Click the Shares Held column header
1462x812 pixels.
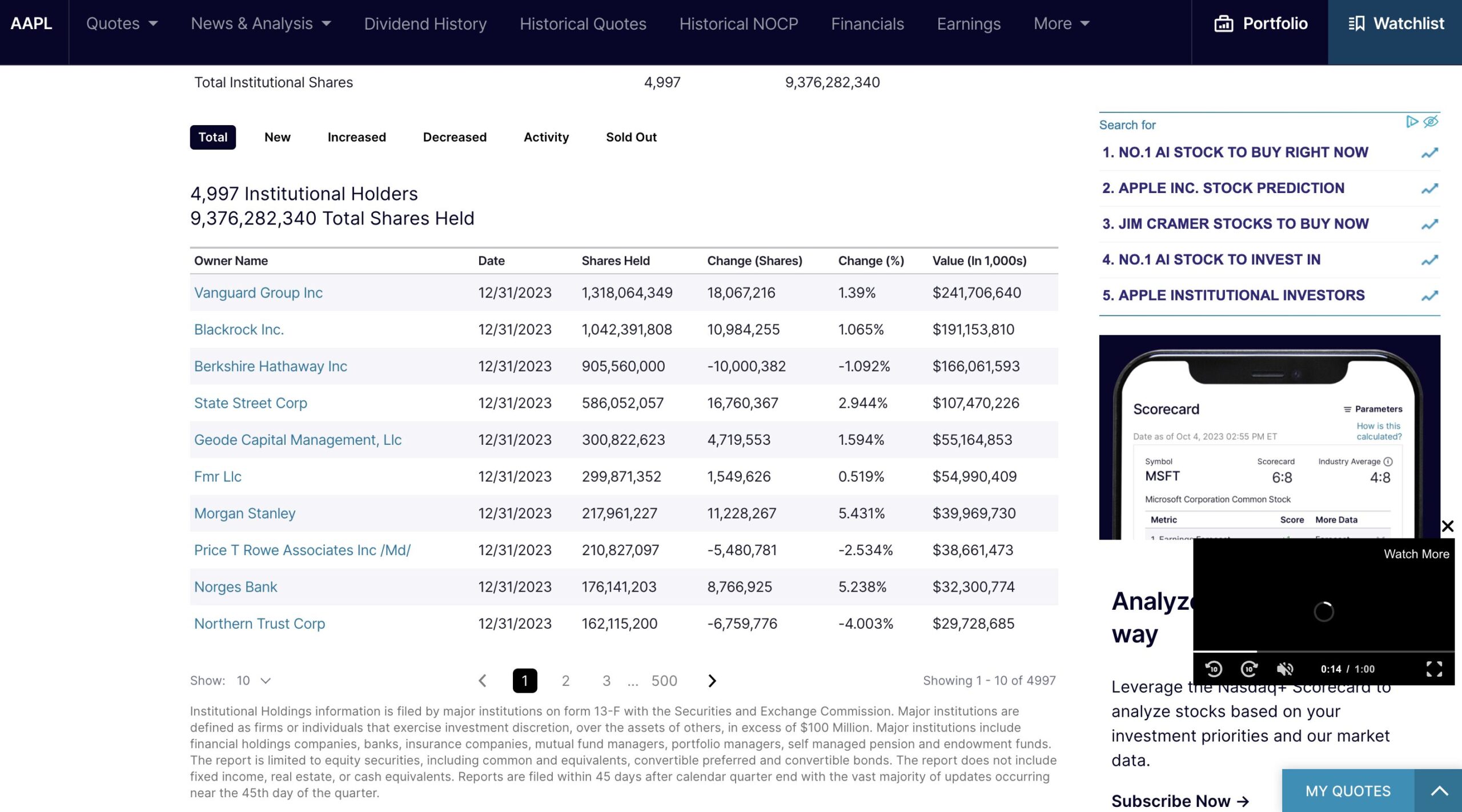(616, 261)
